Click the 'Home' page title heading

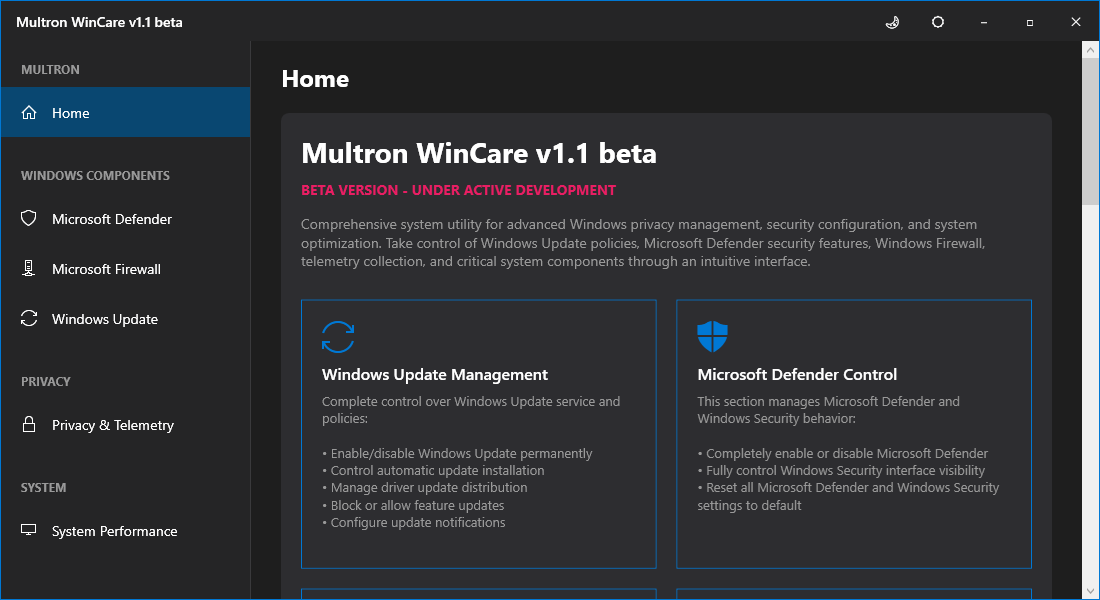(315, 79)
